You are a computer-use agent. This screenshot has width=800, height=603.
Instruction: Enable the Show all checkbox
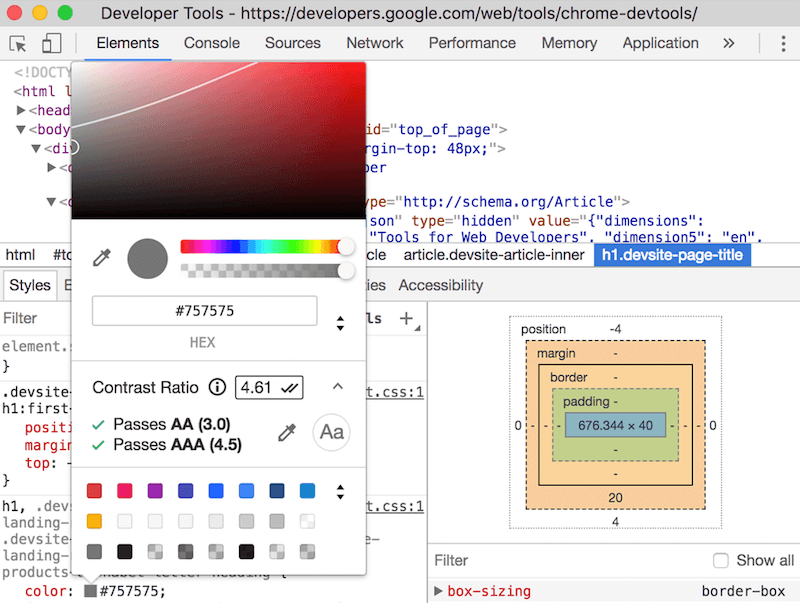pyautogui.click(x=720, y=560)
